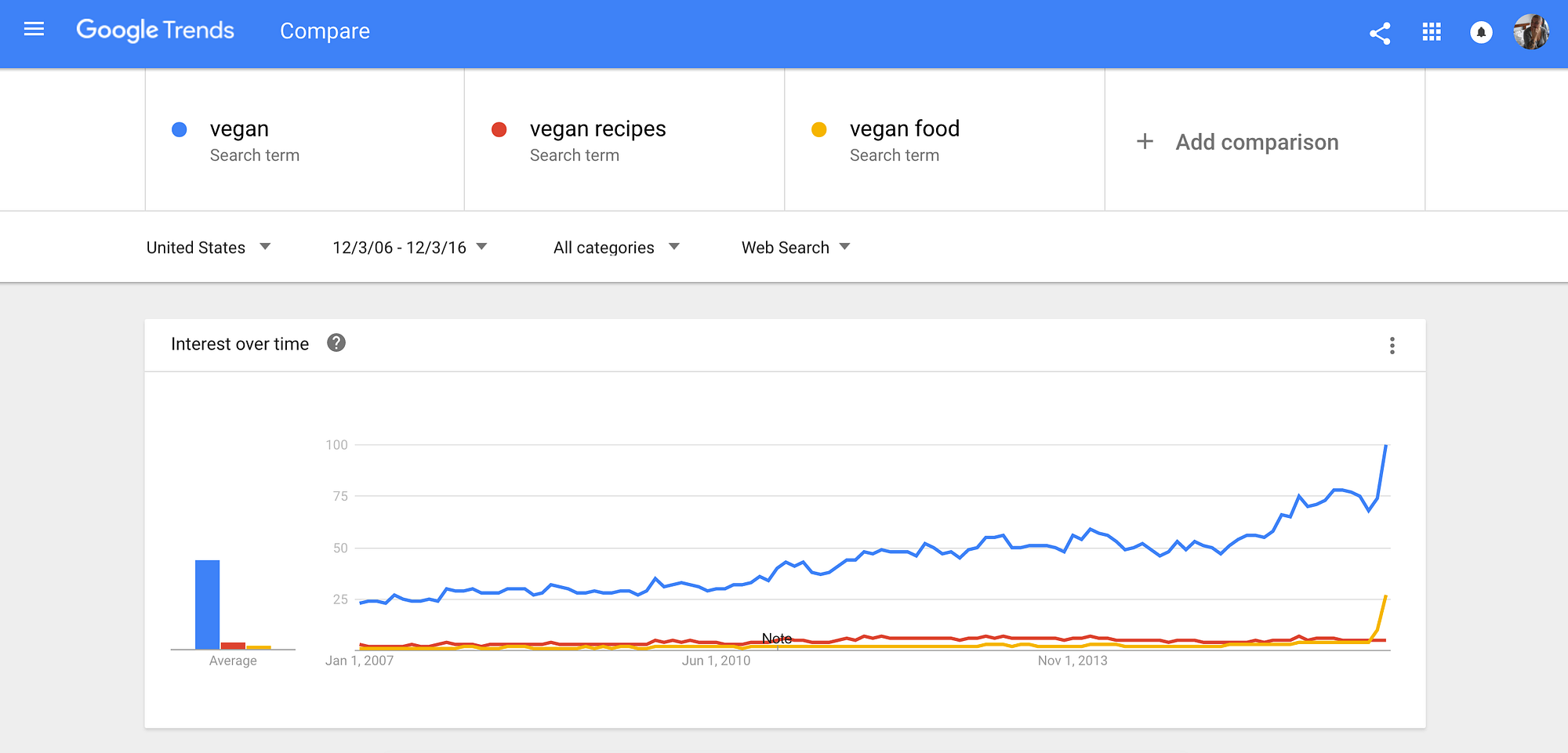The width and height of the screenshot is (1568, 753).
Task: Select the vegan search term box
Action: pos(239,129)
